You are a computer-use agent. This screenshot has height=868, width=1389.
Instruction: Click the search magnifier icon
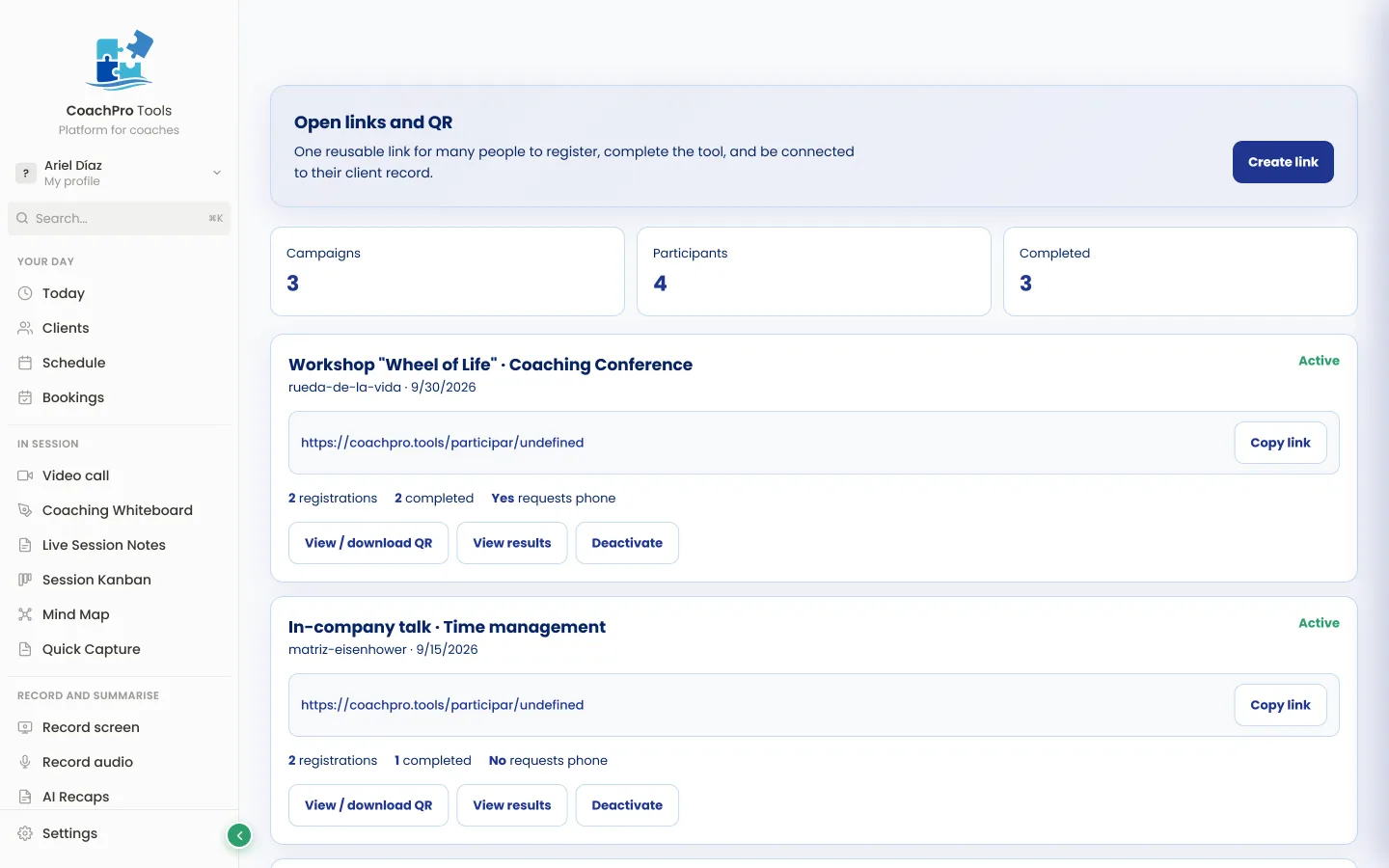tap(22, 218)
